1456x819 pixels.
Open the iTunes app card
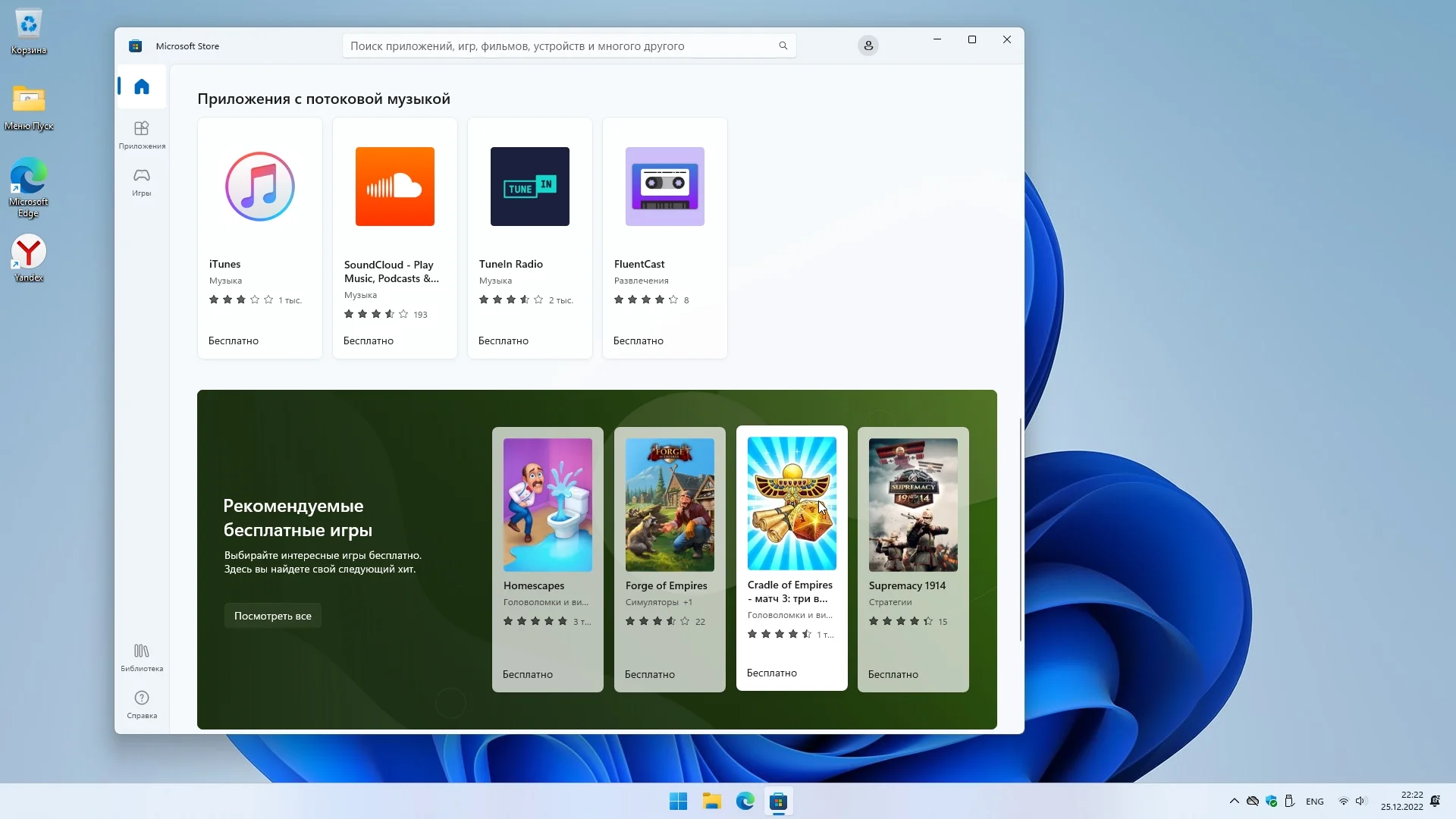point(260,237)
